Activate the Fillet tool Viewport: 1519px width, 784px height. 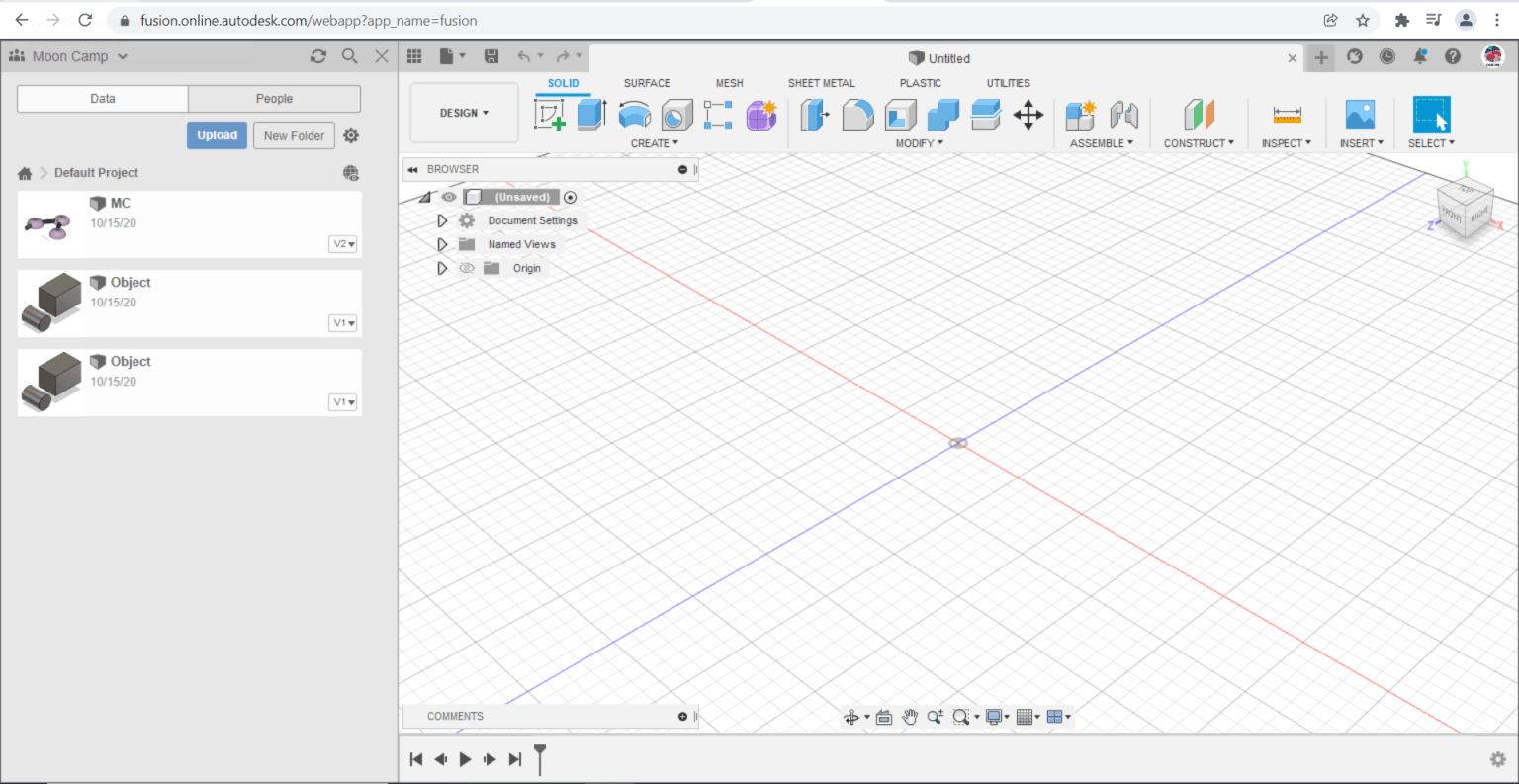click(857, 114)
